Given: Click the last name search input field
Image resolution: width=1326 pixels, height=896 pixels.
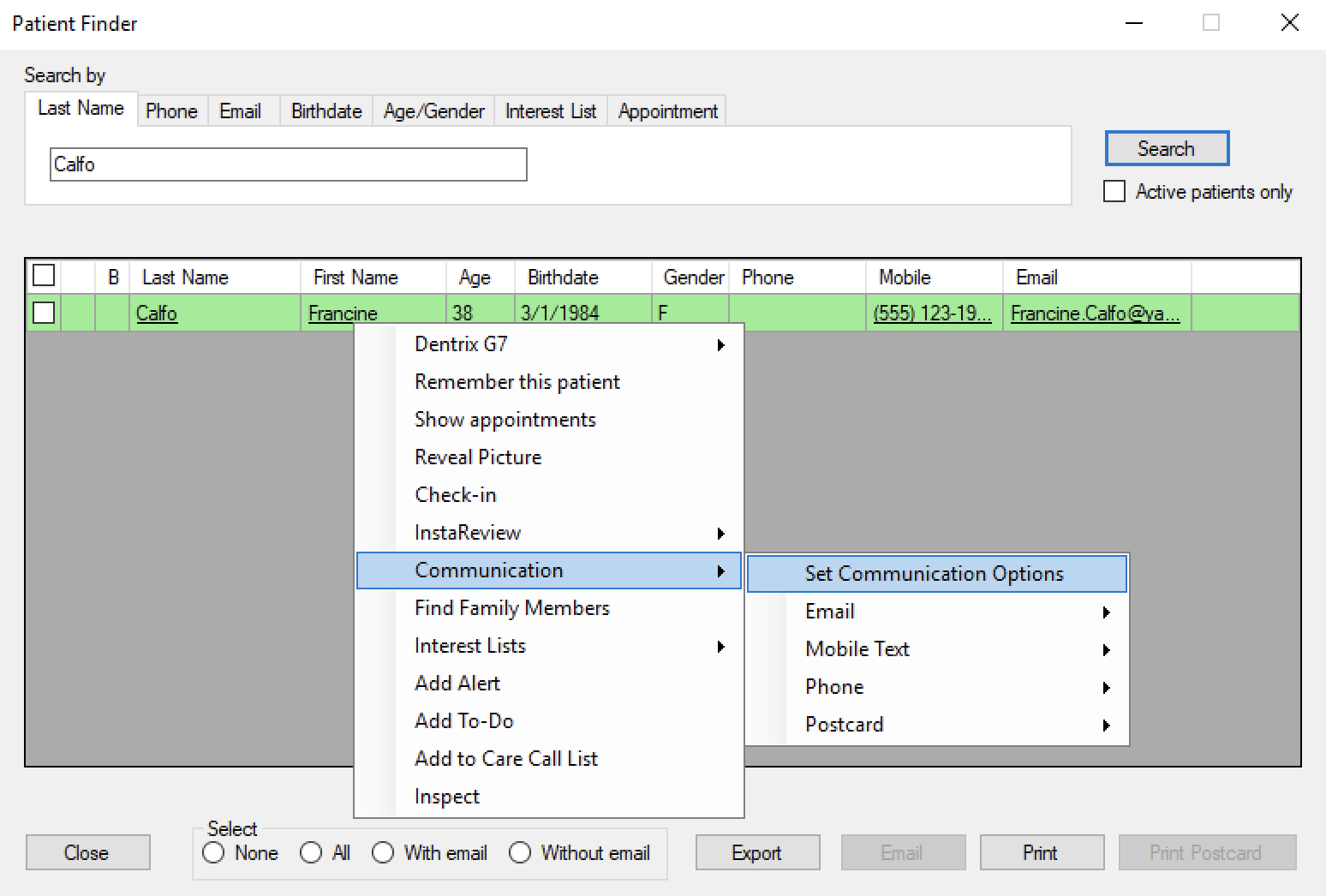Looking at the screenshot, I should point(288,164).
